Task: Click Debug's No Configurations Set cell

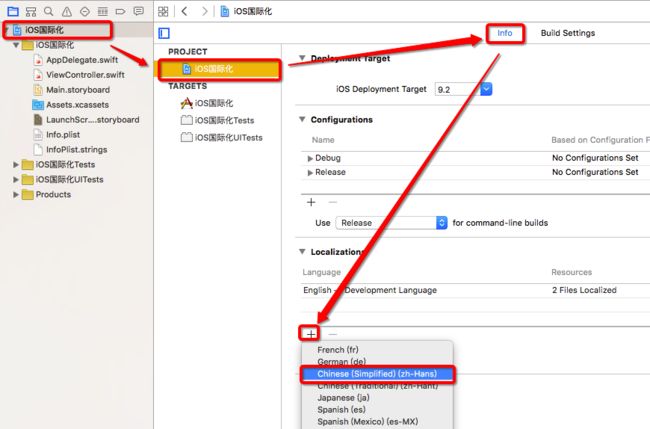Action: (595, 158)
